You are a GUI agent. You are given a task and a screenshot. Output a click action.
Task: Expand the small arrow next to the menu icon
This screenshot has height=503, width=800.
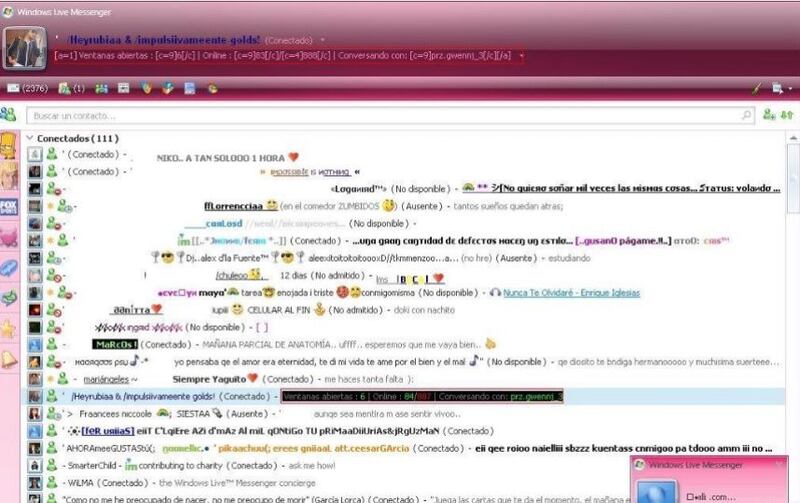coord(790,89)
